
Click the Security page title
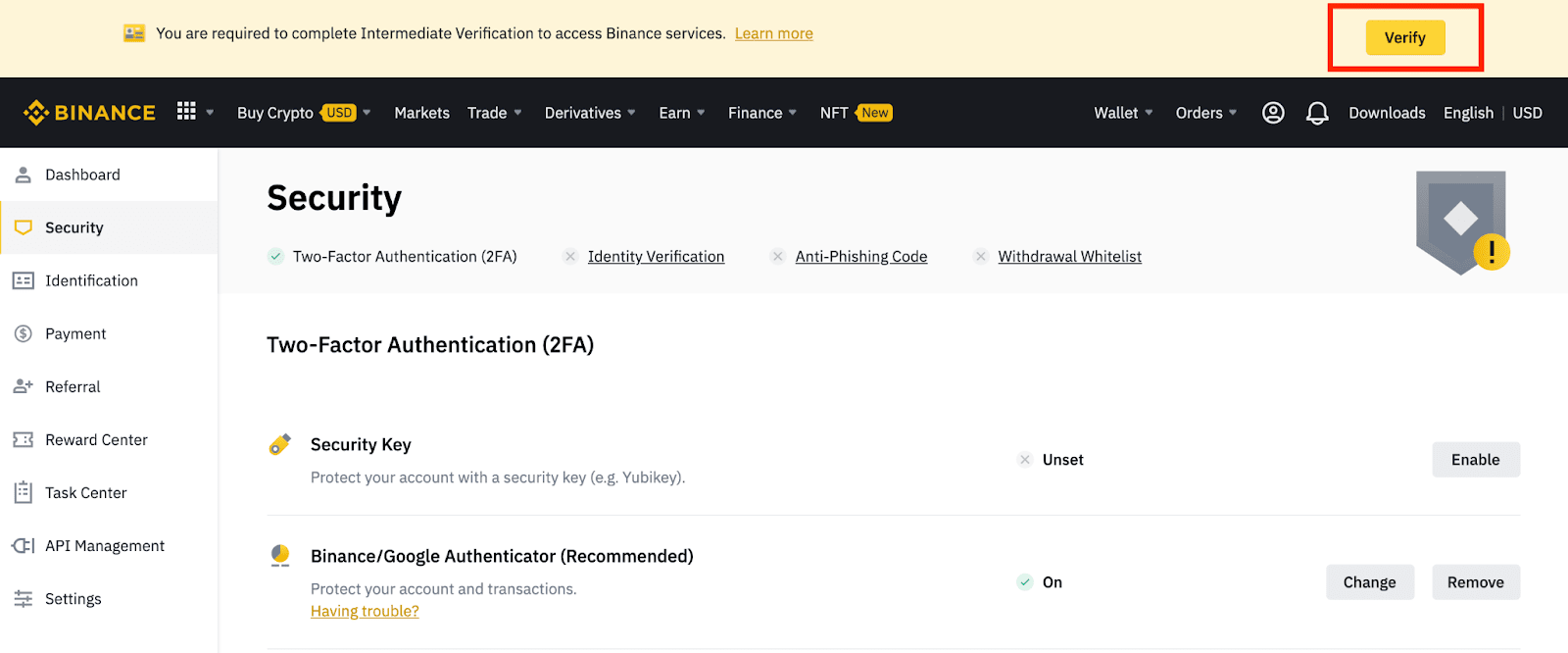pos(334,198)
